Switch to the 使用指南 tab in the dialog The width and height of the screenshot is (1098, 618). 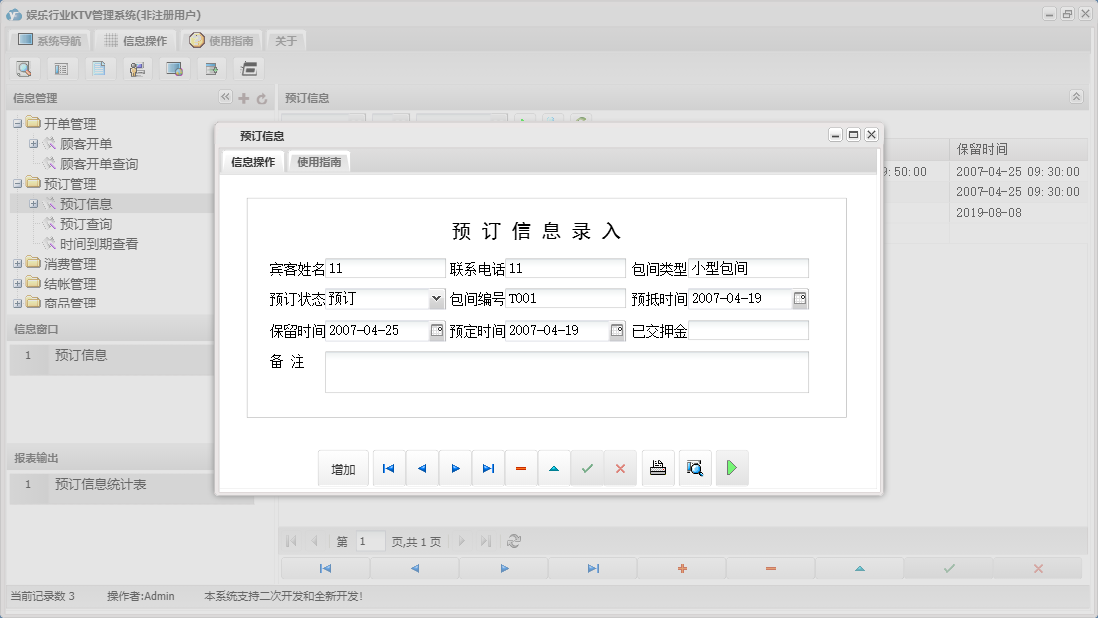pyautogui.click(x=318, y=160)
